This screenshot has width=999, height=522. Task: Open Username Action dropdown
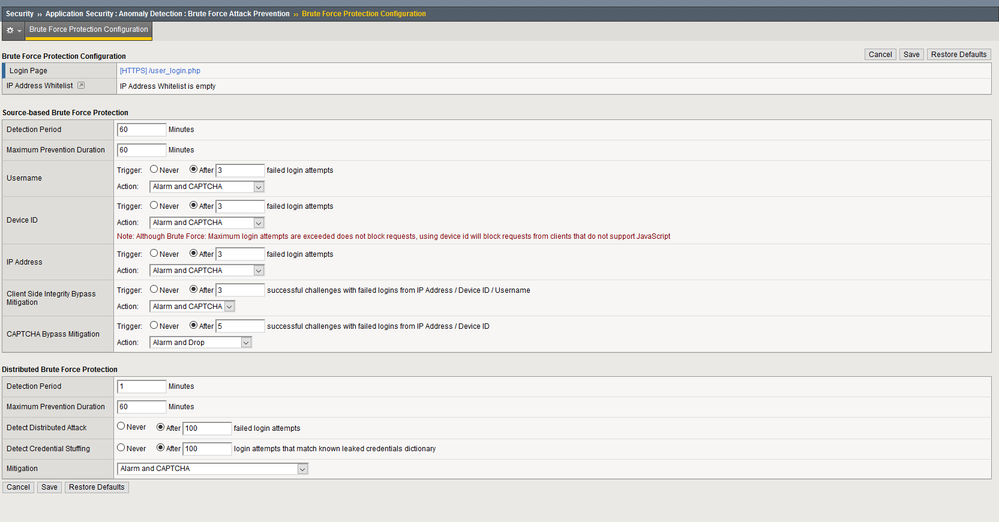point(206,187)
